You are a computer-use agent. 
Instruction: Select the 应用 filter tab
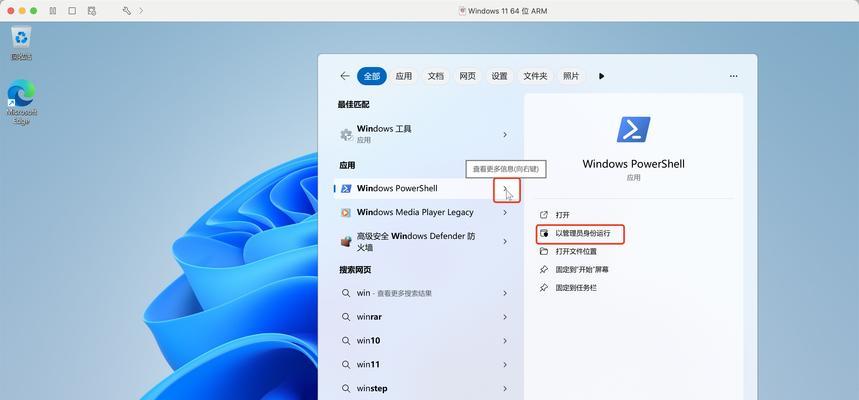coord(404,76)
